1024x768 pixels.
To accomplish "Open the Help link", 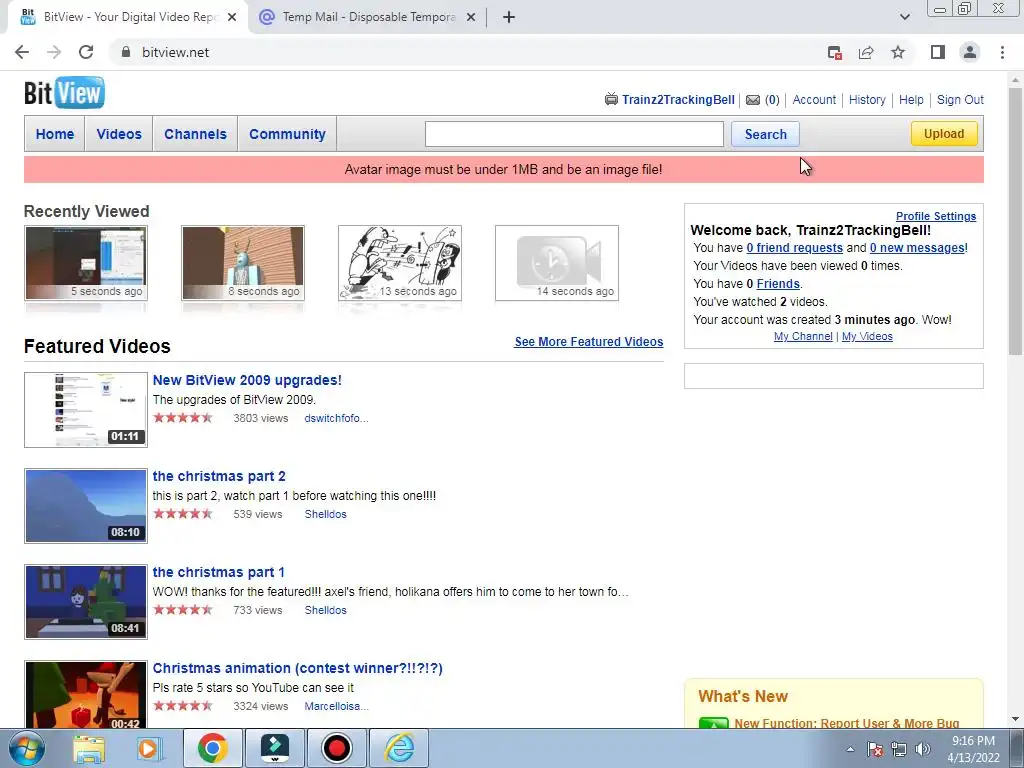I will (911, 99).
